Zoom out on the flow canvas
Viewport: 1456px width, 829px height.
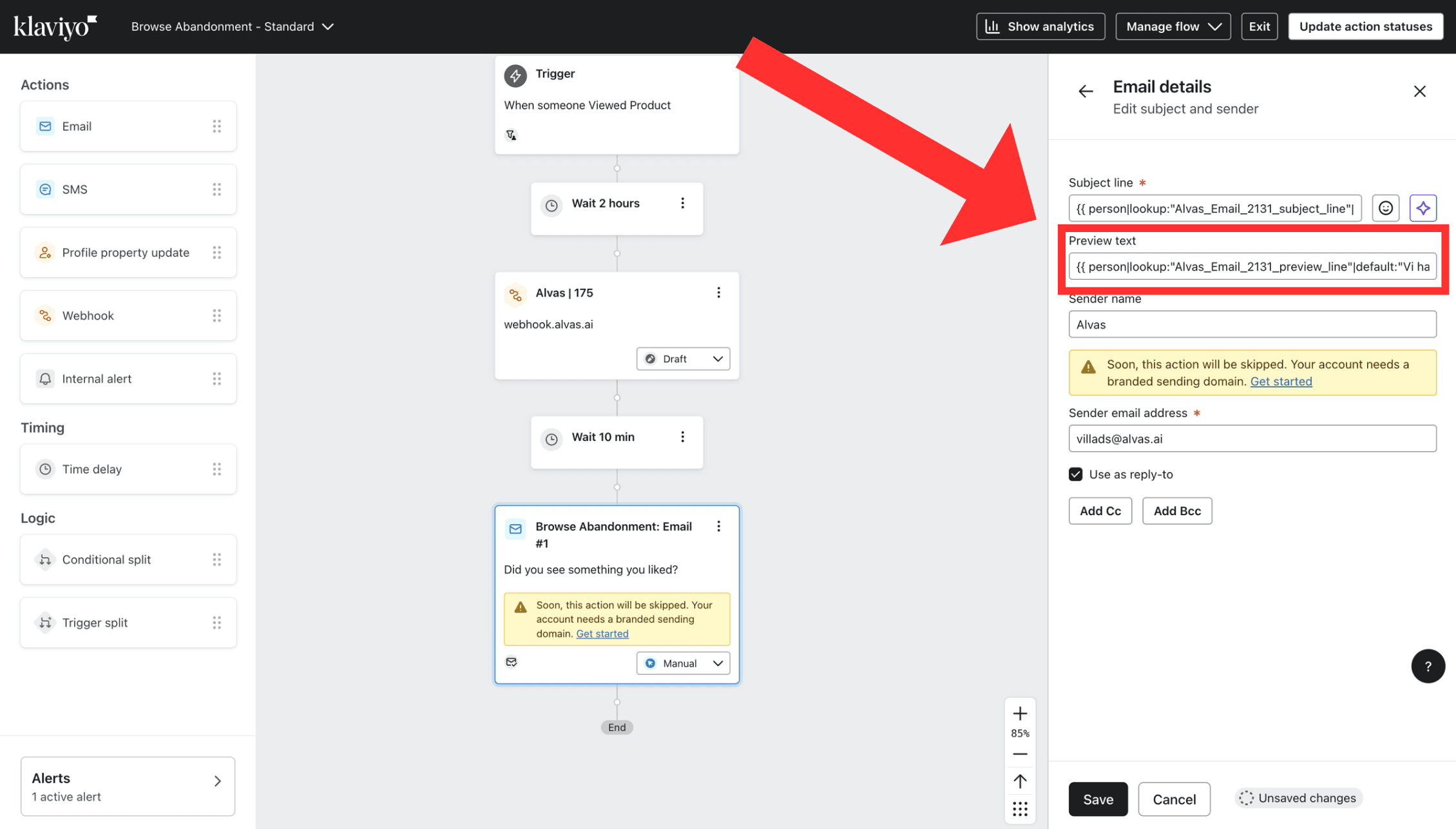(x=1020, y=754)
